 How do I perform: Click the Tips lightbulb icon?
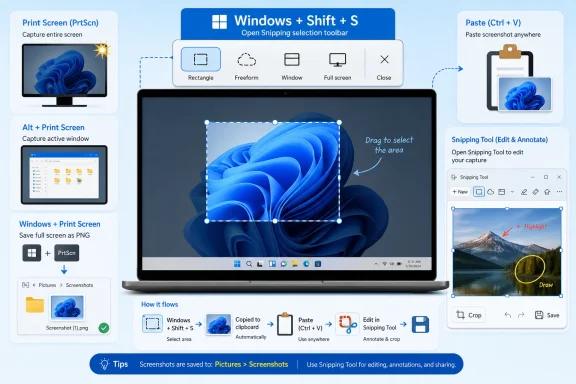(x=105, y=364)
